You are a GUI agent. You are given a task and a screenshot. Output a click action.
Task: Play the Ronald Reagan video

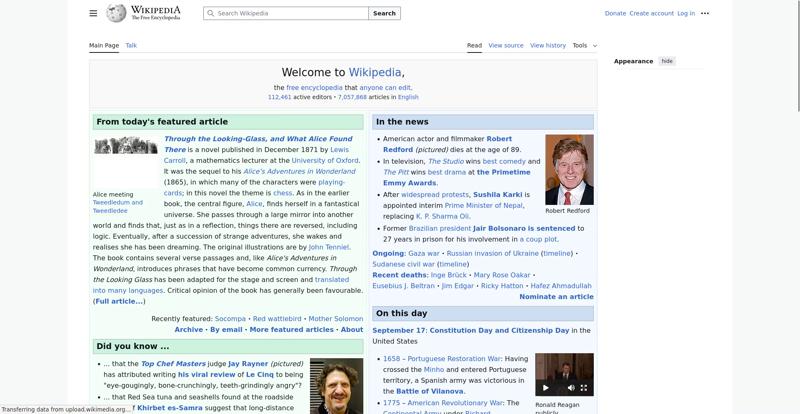(545, 387)
